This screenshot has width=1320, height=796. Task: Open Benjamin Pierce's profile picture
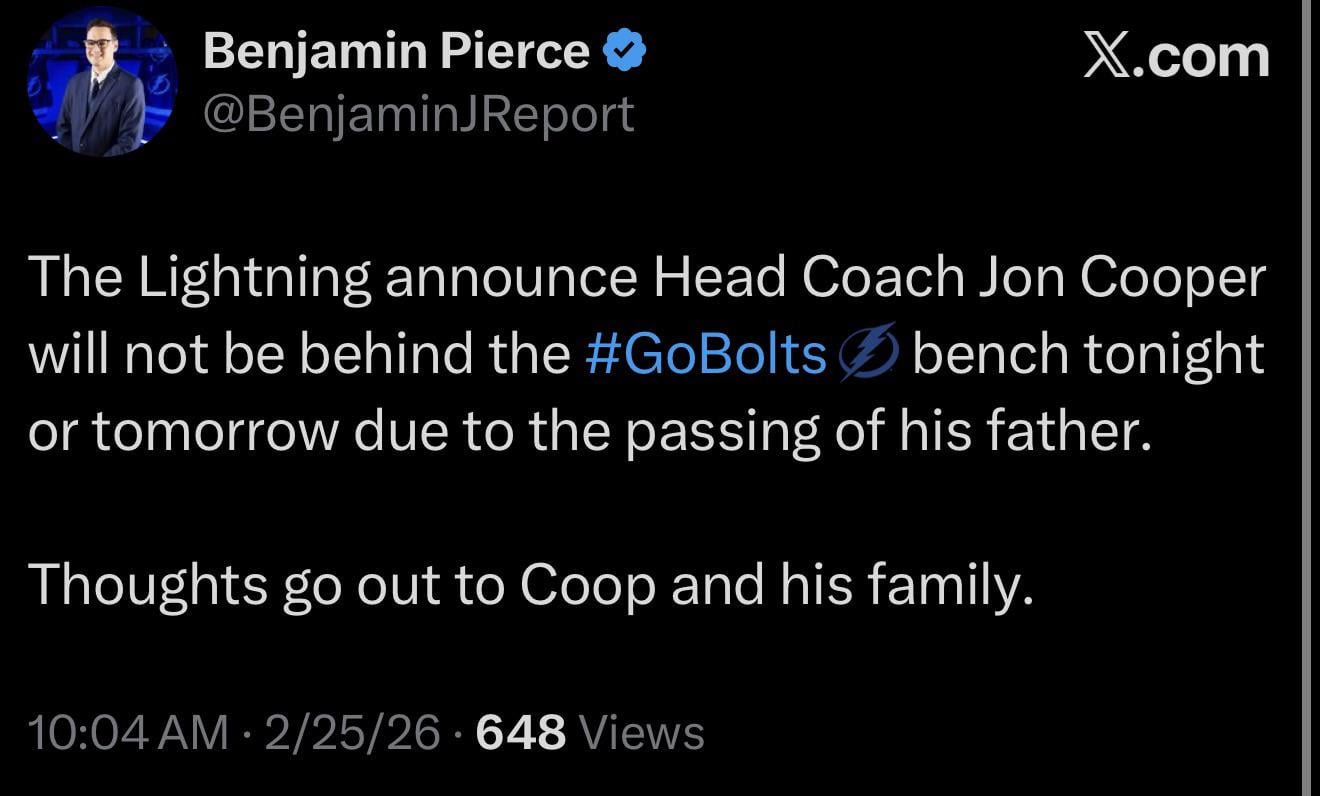(103, 81)
